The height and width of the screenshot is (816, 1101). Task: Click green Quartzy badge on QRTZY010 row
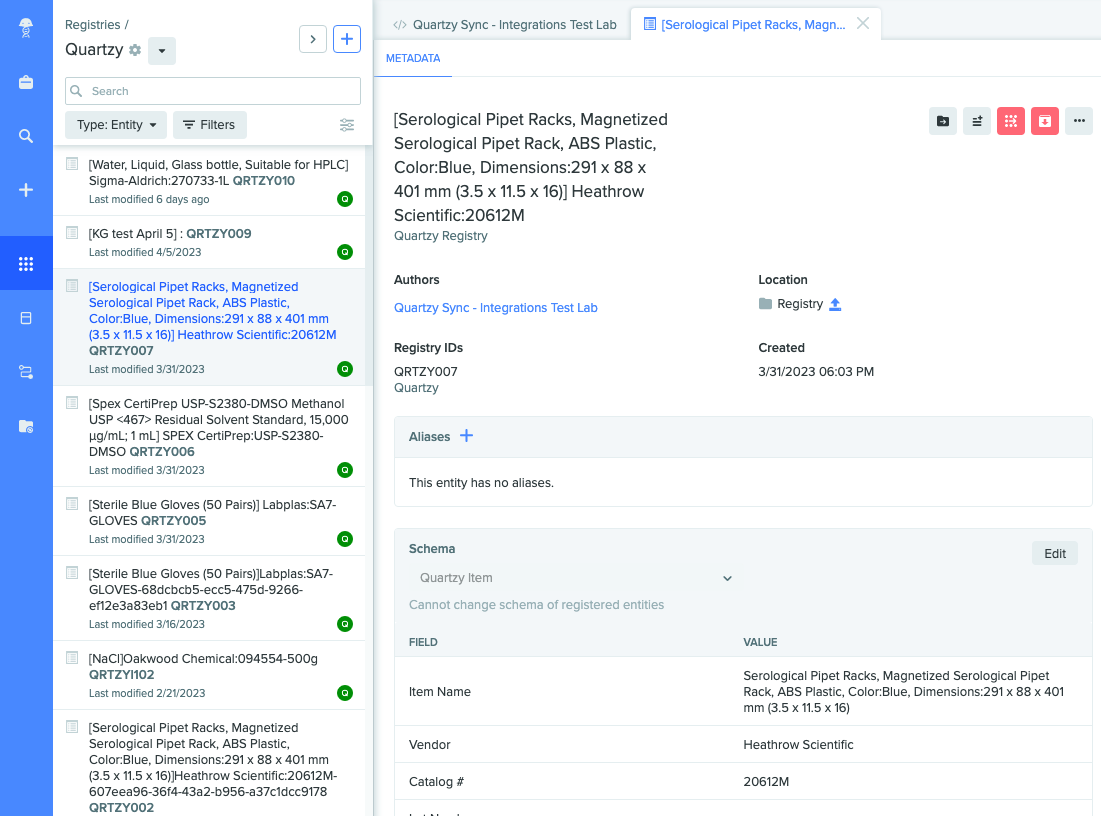(x=345, y=199)
